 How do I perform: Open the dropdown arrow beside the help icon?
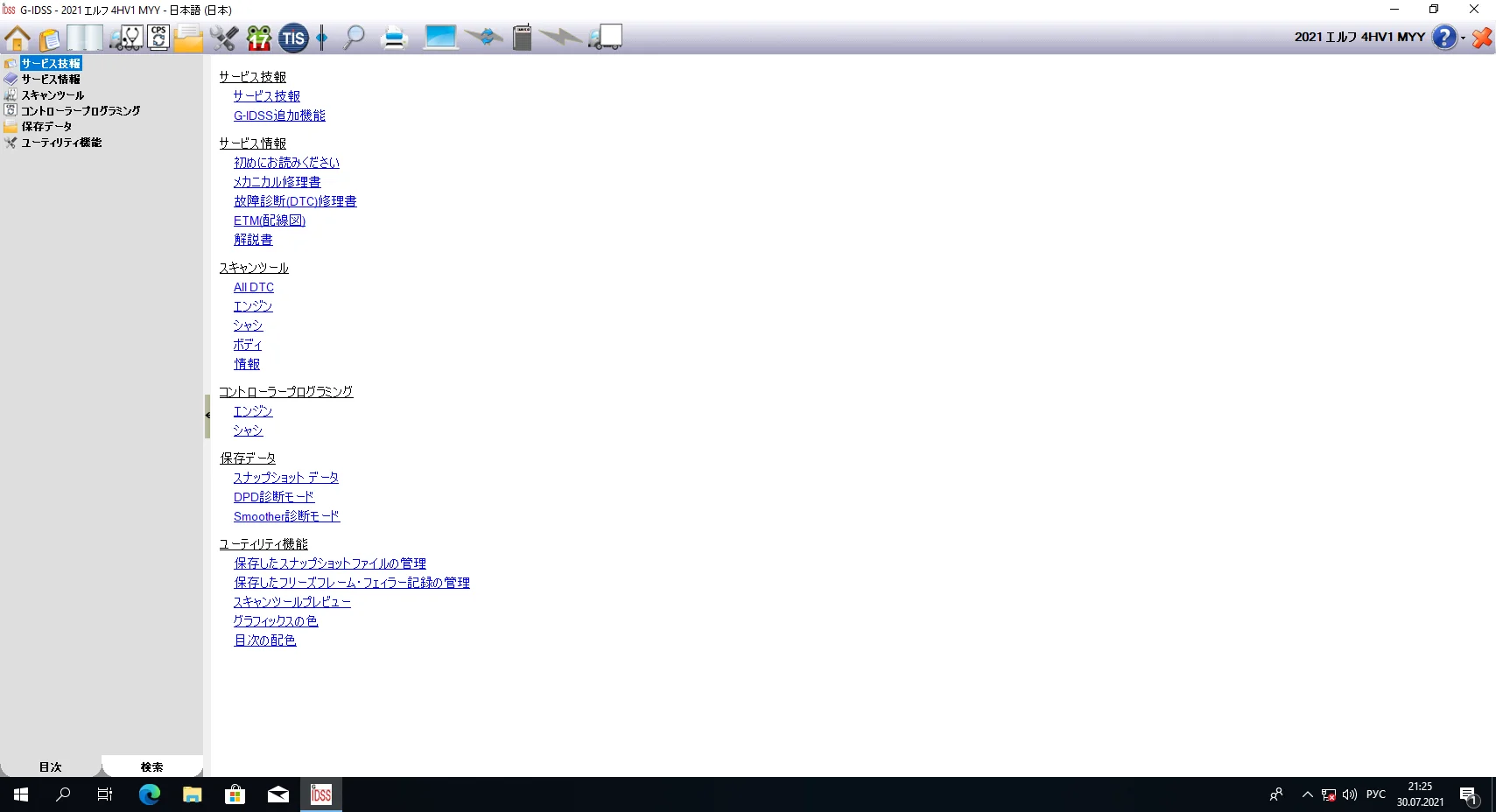pyautogui.click(x=1463, y=38)
